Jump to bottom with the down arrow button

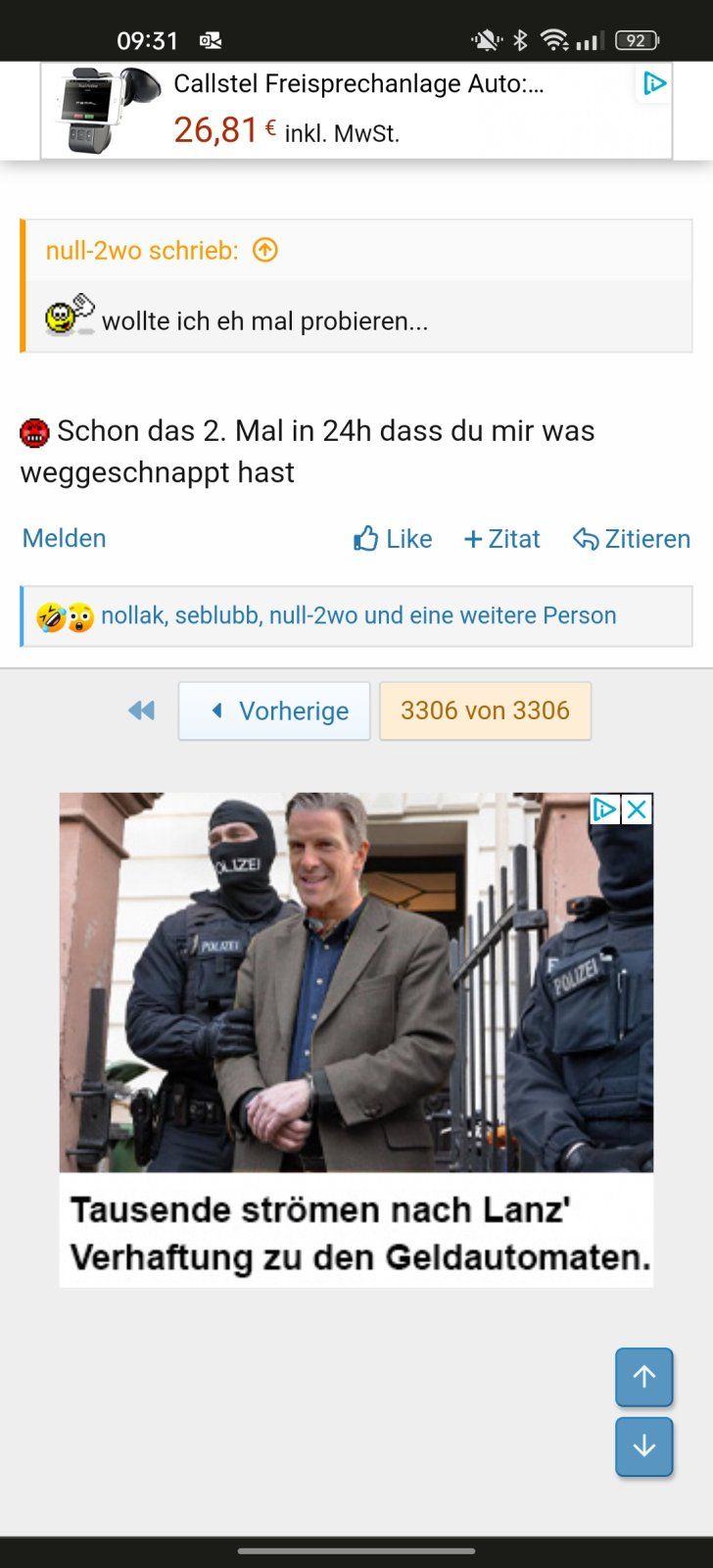pyautogui.click(x=643, y=1446)
